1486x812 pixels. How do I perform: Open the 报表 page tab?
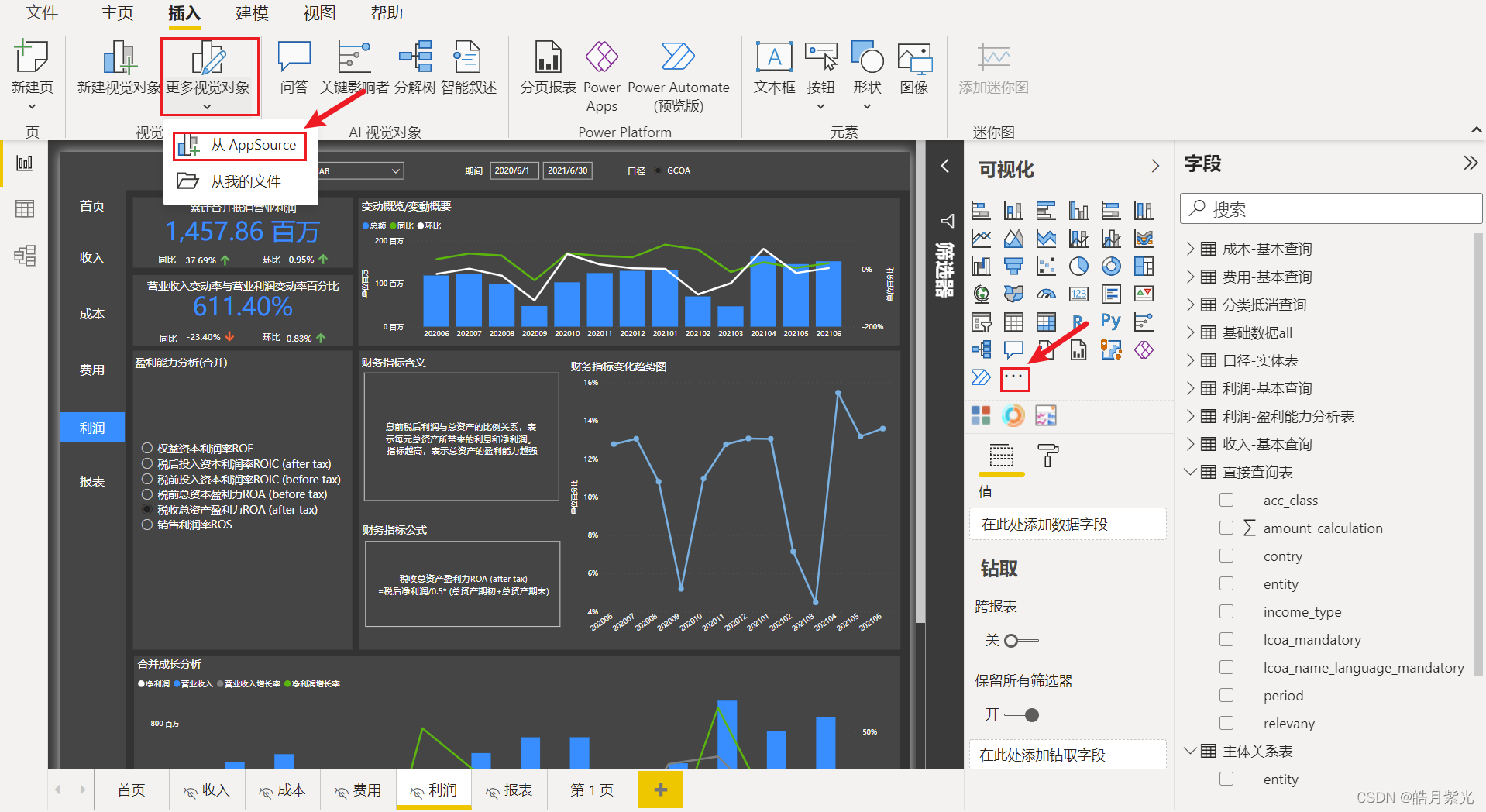pos(510,790)
